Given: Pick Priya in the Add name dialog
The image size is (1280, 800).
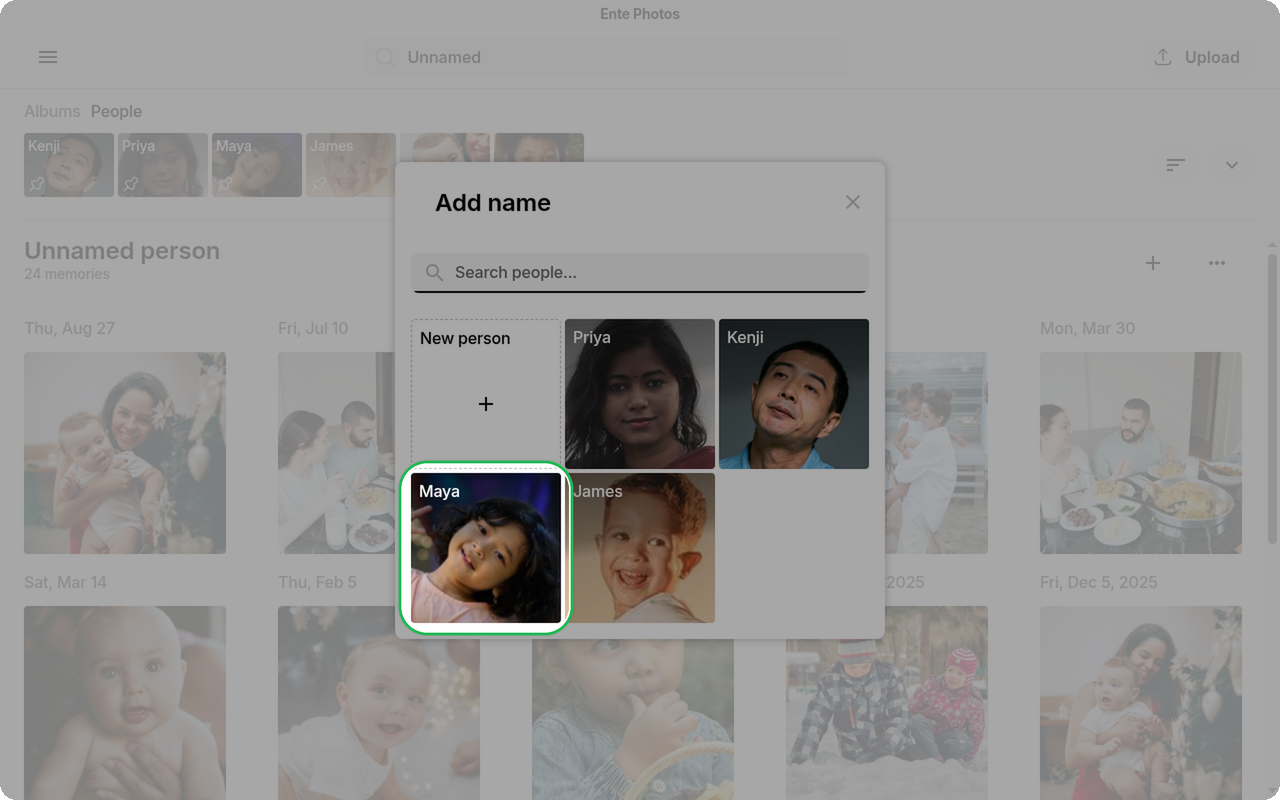Looking at the screenshot, I should coord(640,394).
